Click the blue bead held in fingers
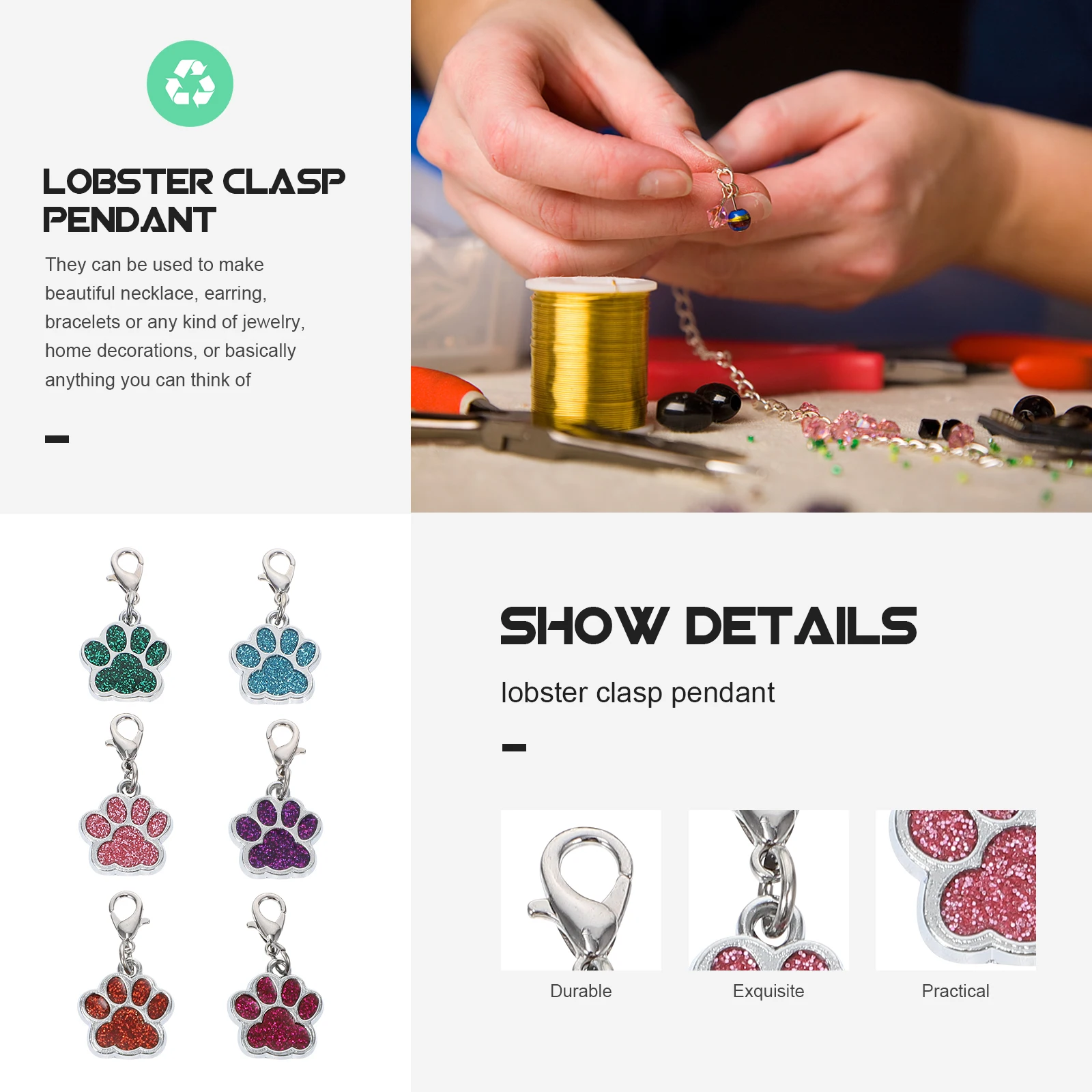Image resolution: width=1092 pixels, height=1092 pixels. 739,220
